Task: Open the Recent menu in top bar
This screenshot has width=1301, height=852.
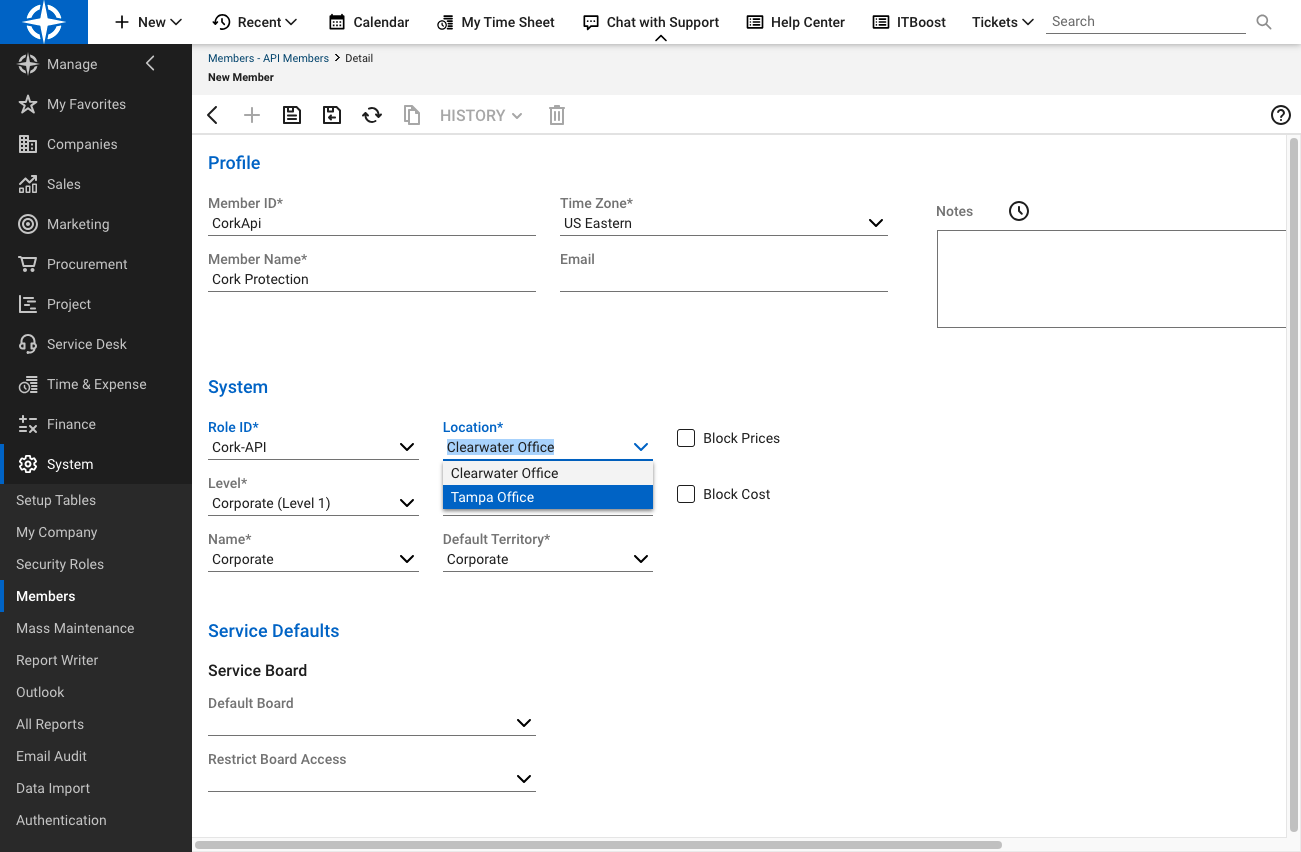Action: coord(255,22)
